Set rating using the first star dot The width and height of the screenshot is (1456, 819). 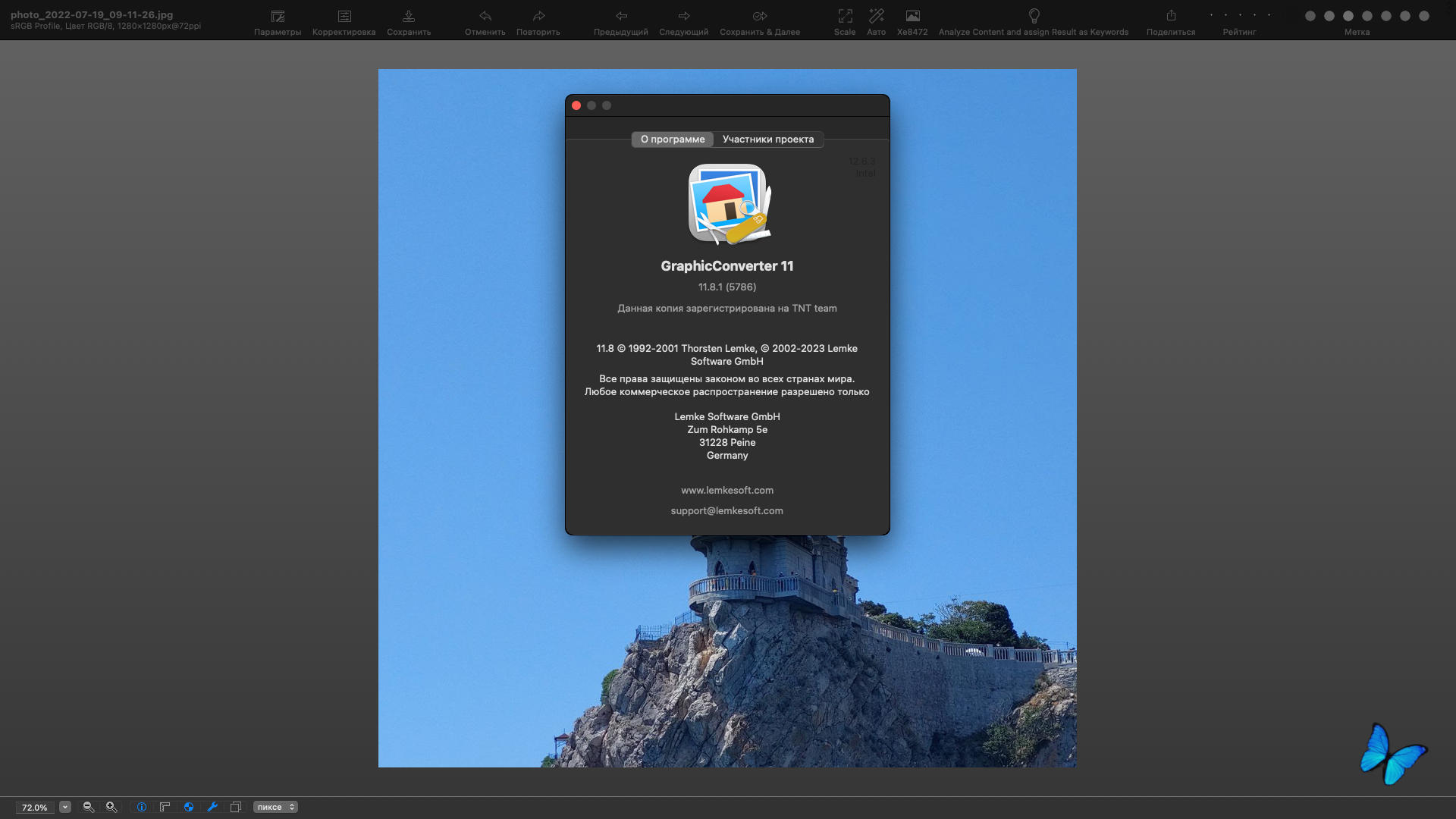point(1211,15)
